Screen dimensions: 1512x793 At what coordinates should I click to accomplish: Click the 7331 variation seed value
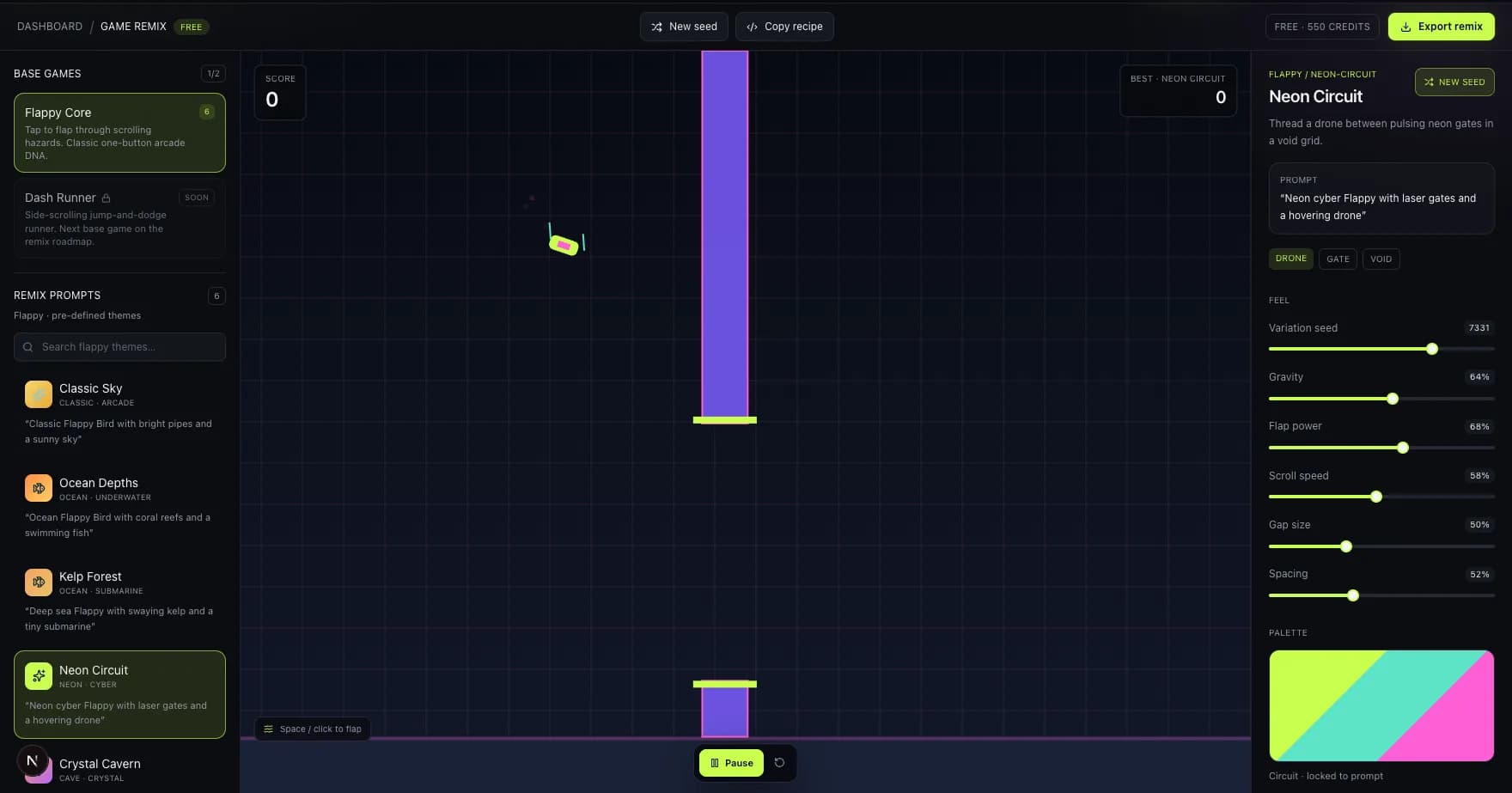click(1478, 328)
